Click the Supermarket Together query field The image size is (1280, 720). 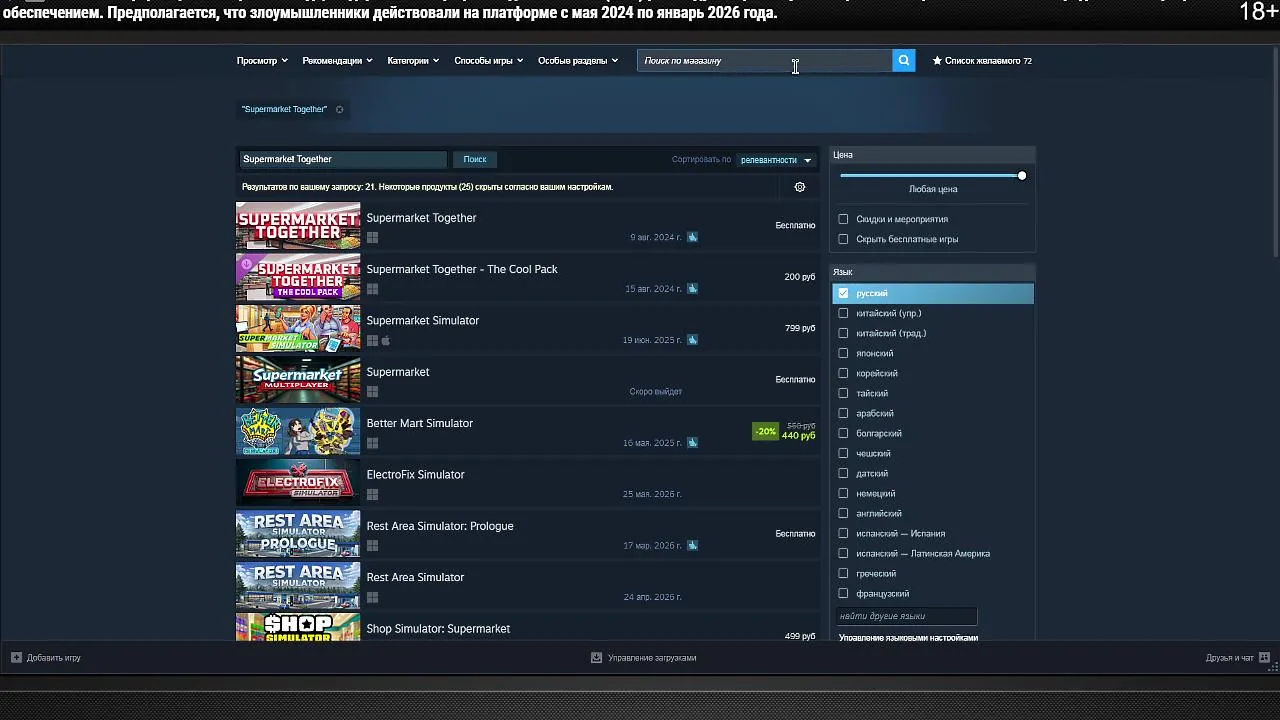342,159
